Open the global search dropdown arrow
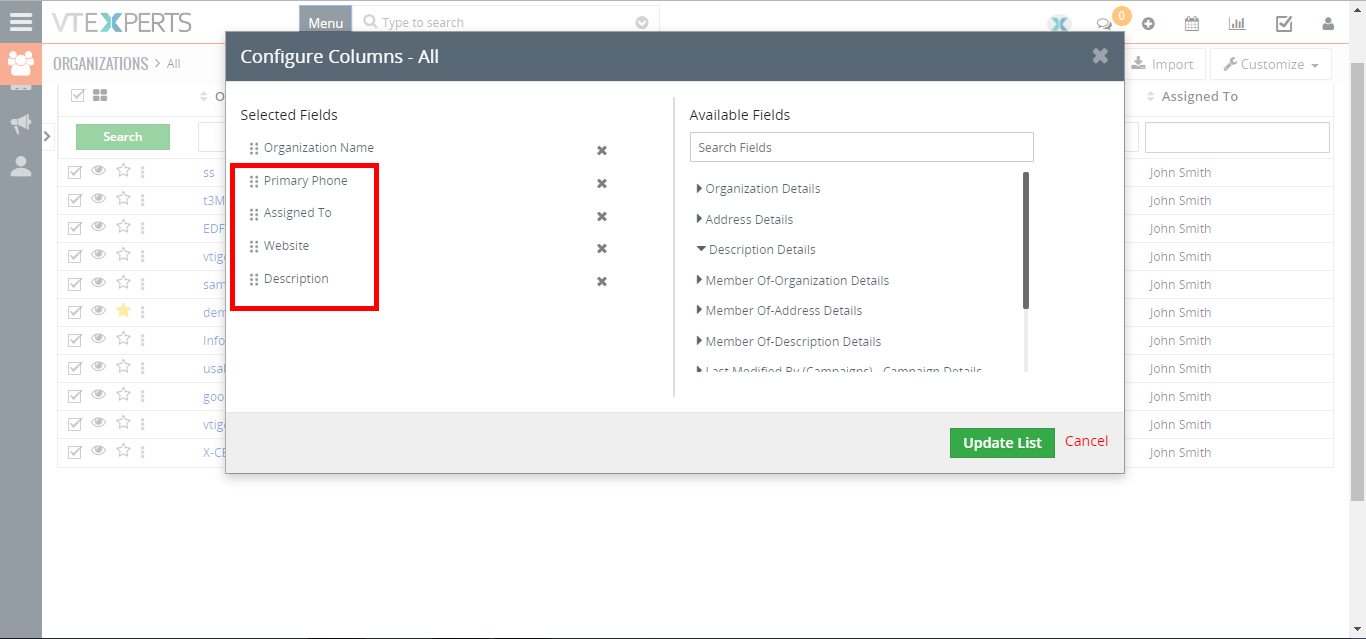Screen dimensions: 1366x639 pyautogui.click(x=642, y=22)
